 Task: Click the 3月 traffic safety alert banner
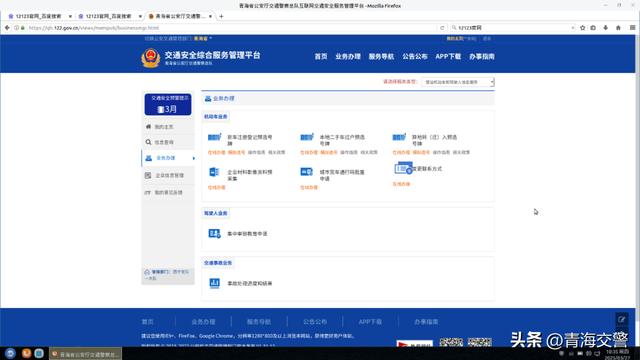[x=168, y=104]
